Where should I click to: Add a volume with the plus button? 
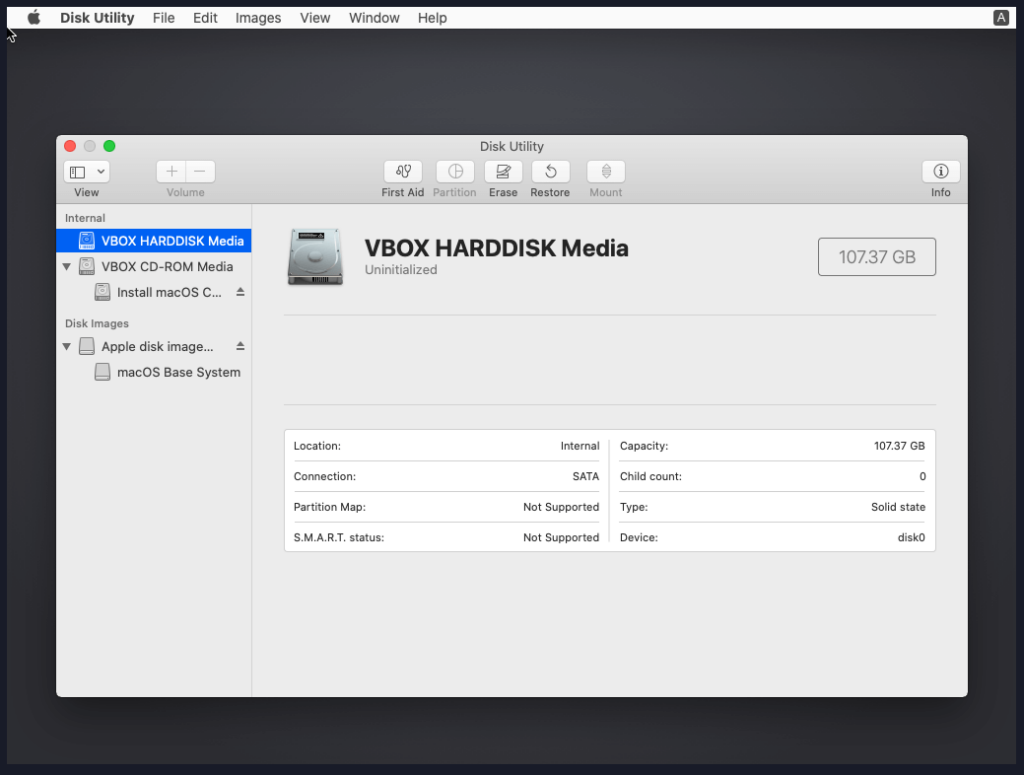(x=171, y=172)
